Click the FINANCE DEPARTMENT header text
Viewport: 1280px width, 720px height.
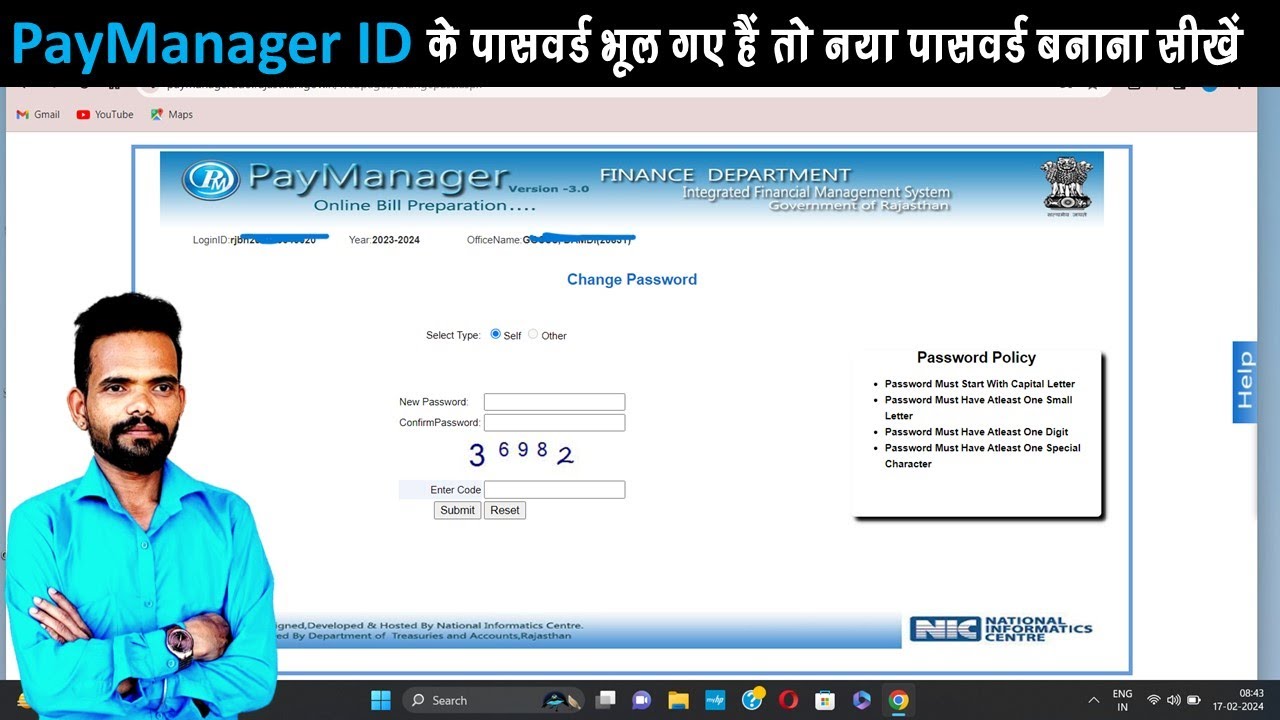pyautogui.click(x=725, y=176)
